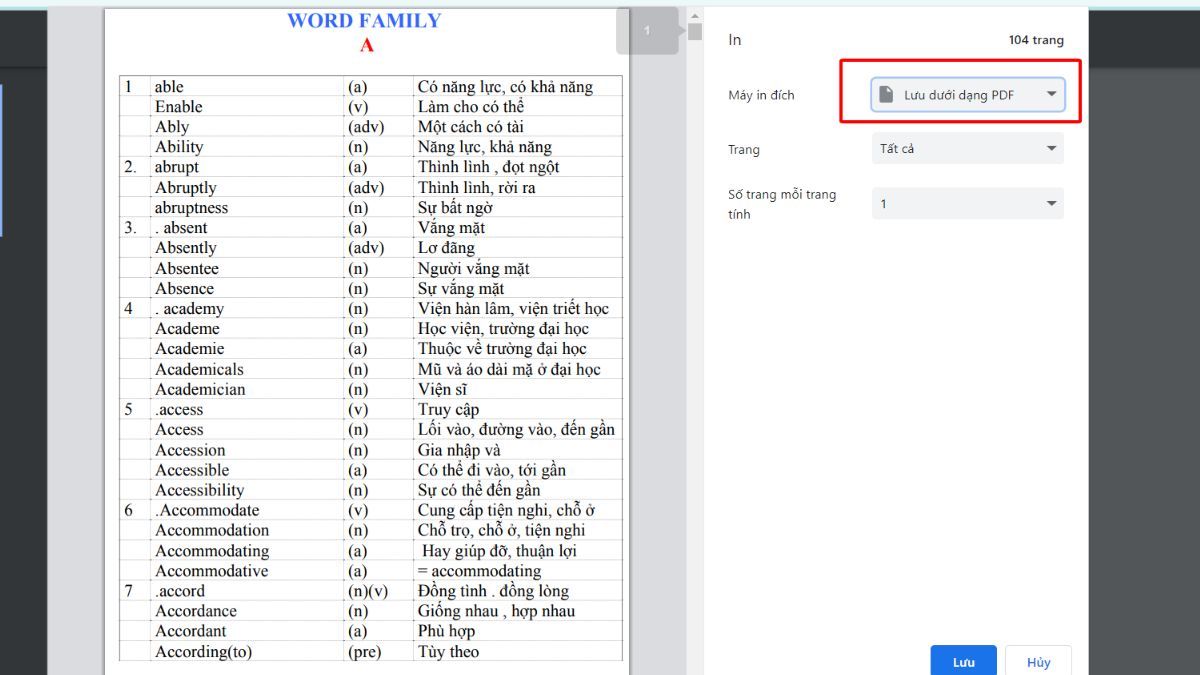Click the 'Máy in đích' label

[761, 95]
